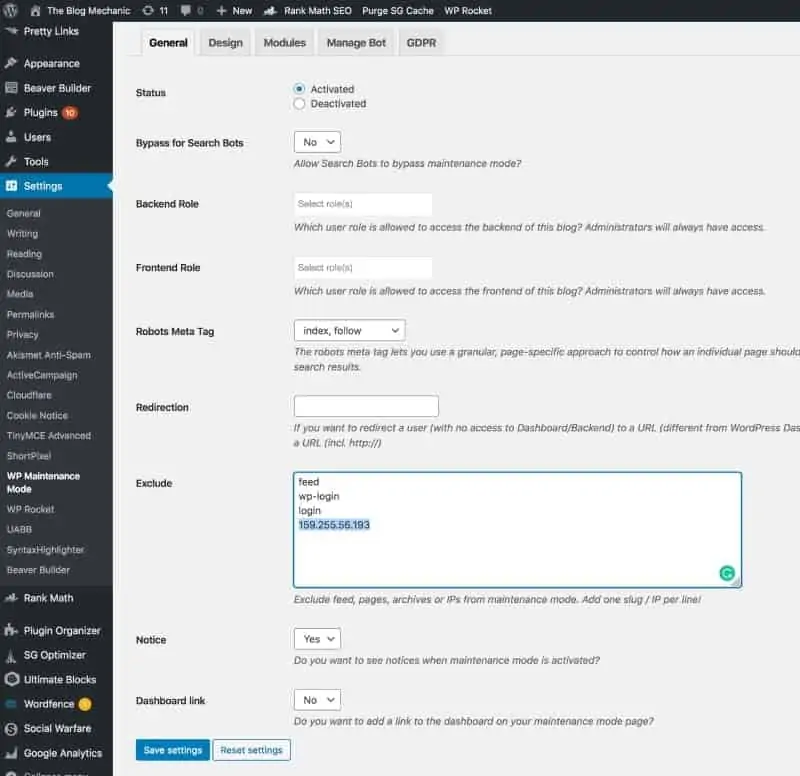Click the green Grammarly icon in Exclude box
Viewport: 800px width, 776px height.
pos(727,573)
